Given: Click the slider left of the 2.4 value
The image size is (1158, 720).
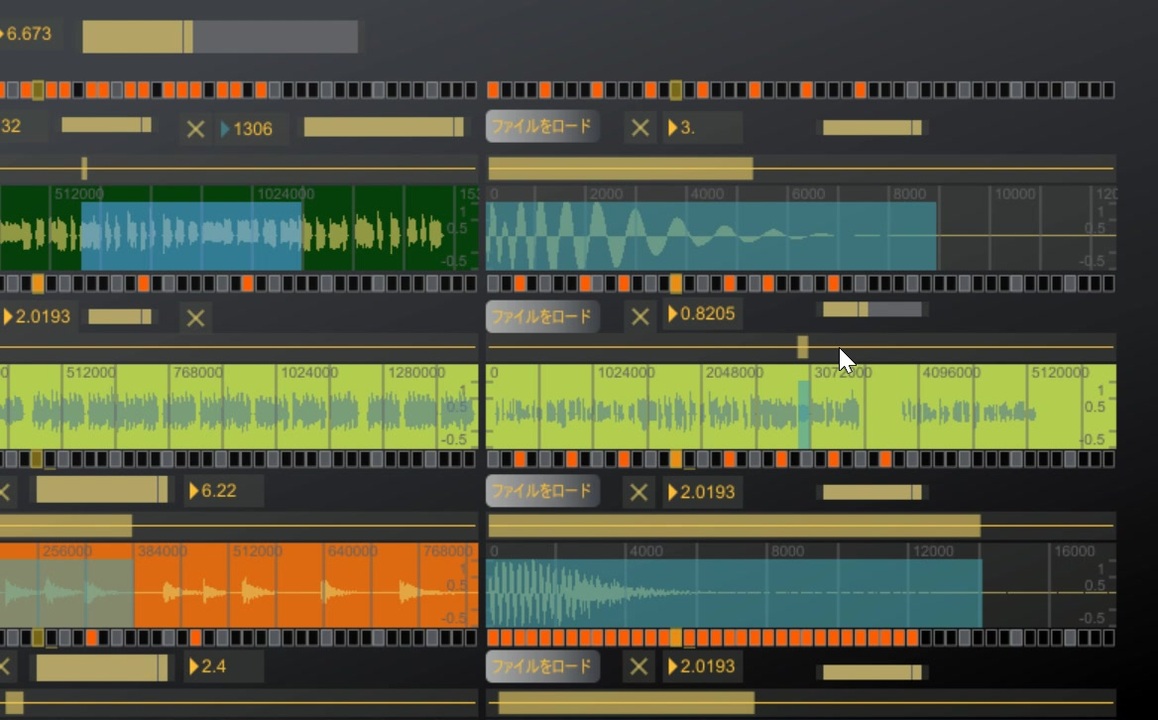Looking at the screenshot, I should pos(102,668).
